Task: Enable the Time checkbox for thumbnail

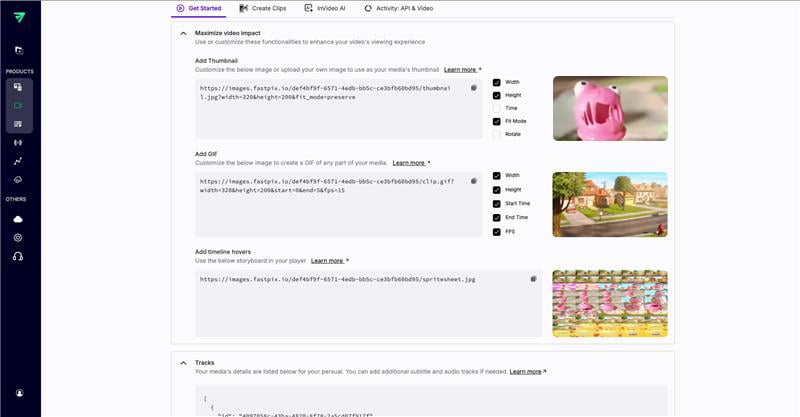Action: [496, 108]
